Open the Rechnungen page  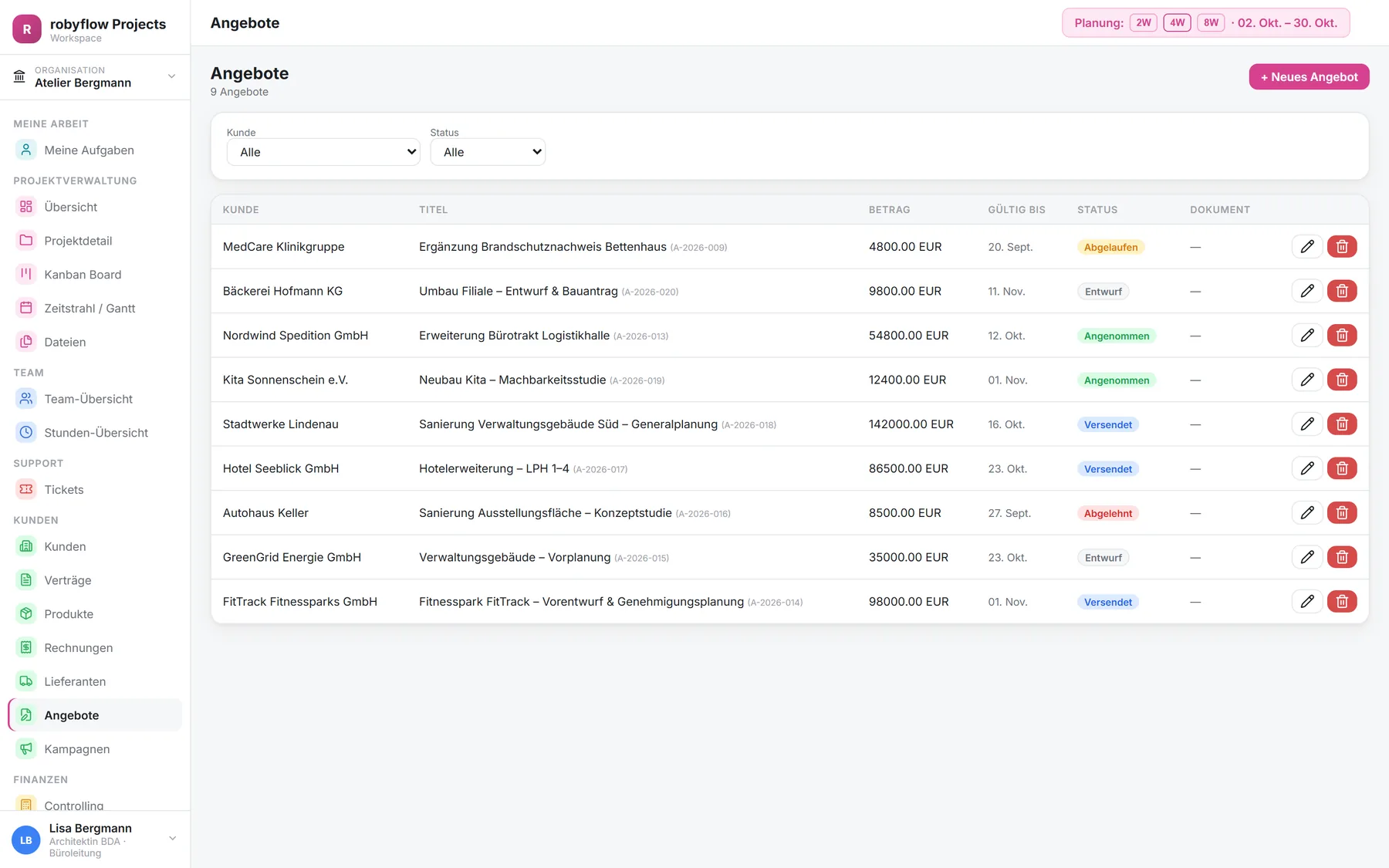point(95,647)
